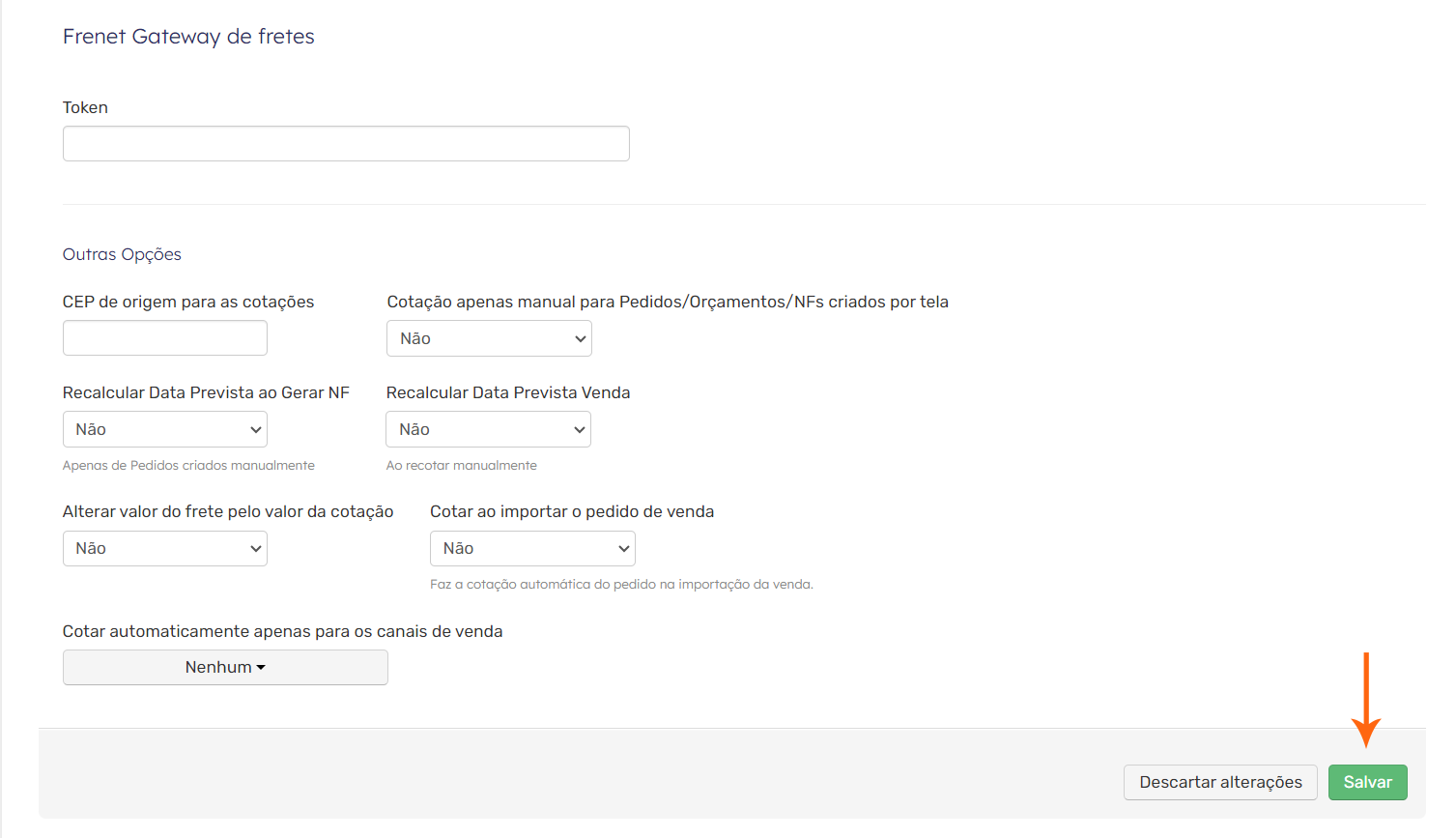Expand the Recalcular Data Prevista ao Gerar NF dropdown
The height and width of the screenshot is (838, 1456).
pos(164,429)
